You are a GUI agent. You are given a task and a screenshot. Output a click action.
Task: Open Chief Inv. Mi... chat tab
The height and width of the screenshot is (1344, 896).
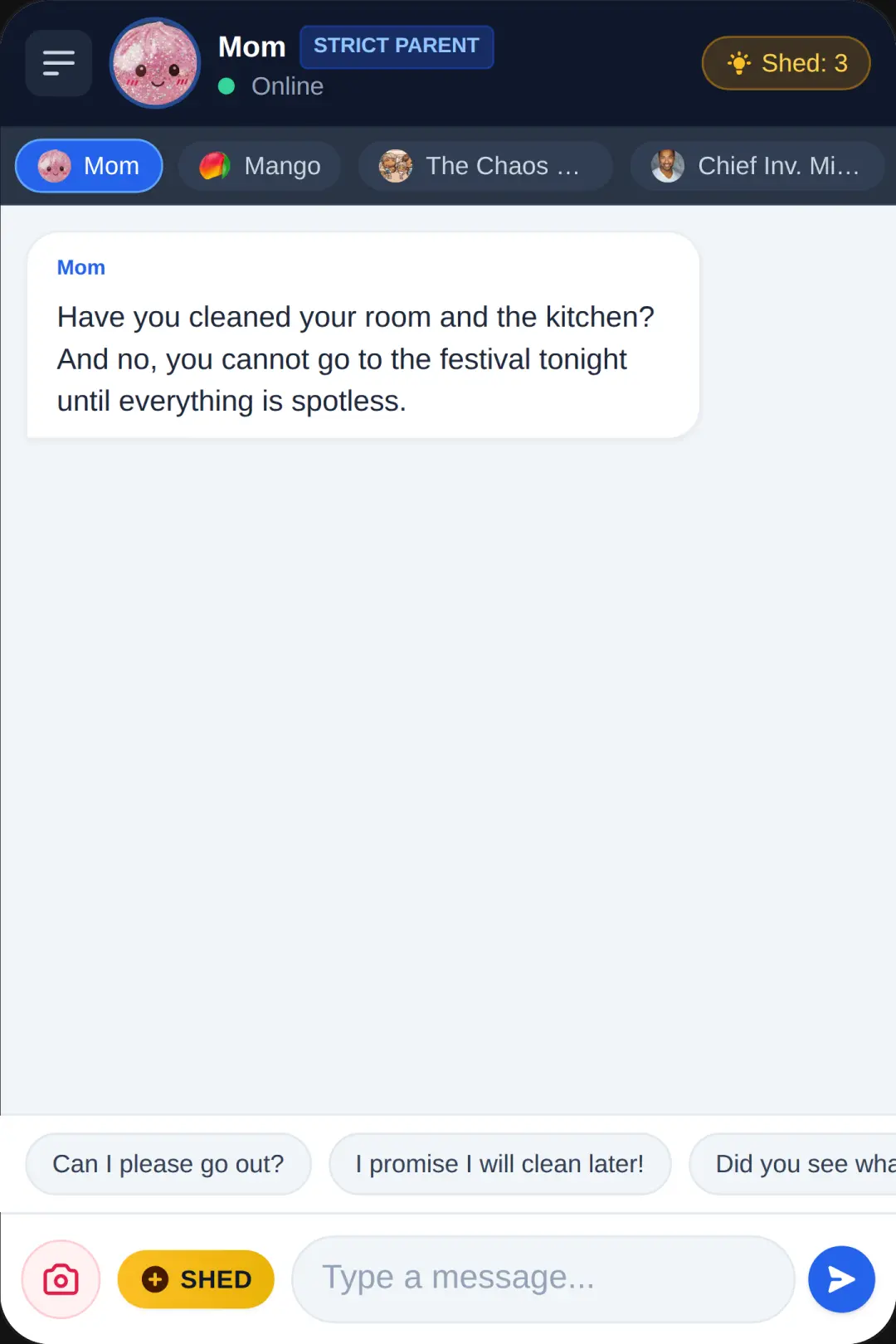tap(757, 166)
